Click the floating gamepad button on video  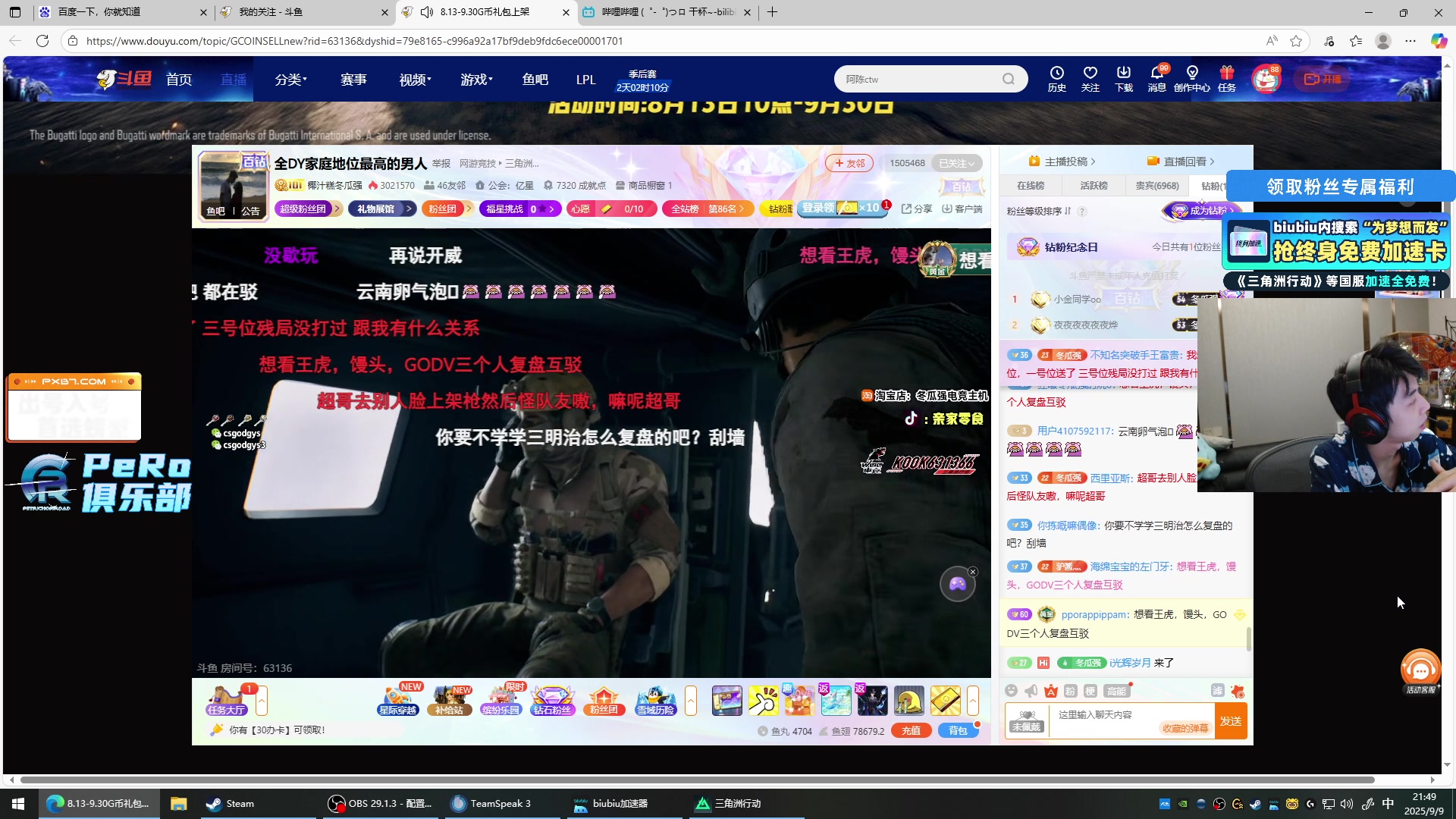point(958,584)
